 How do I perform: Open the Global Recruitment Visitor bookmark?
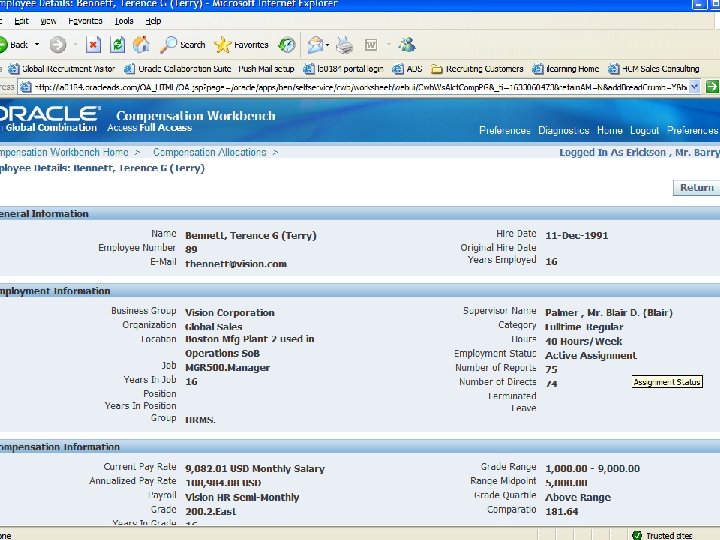click(x=62, y=69)
